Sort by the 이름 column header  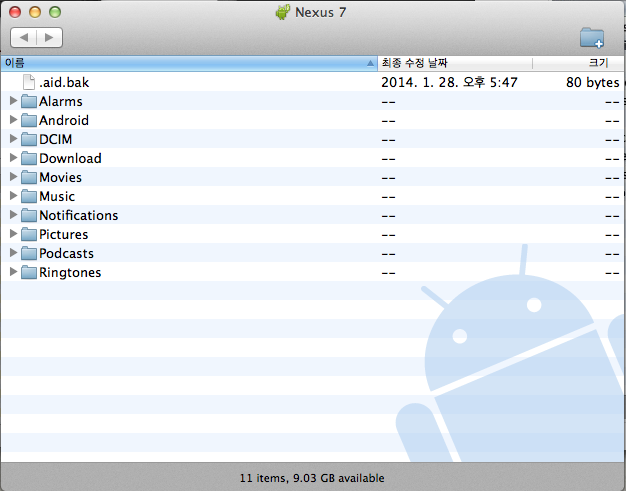pos(189,63)
